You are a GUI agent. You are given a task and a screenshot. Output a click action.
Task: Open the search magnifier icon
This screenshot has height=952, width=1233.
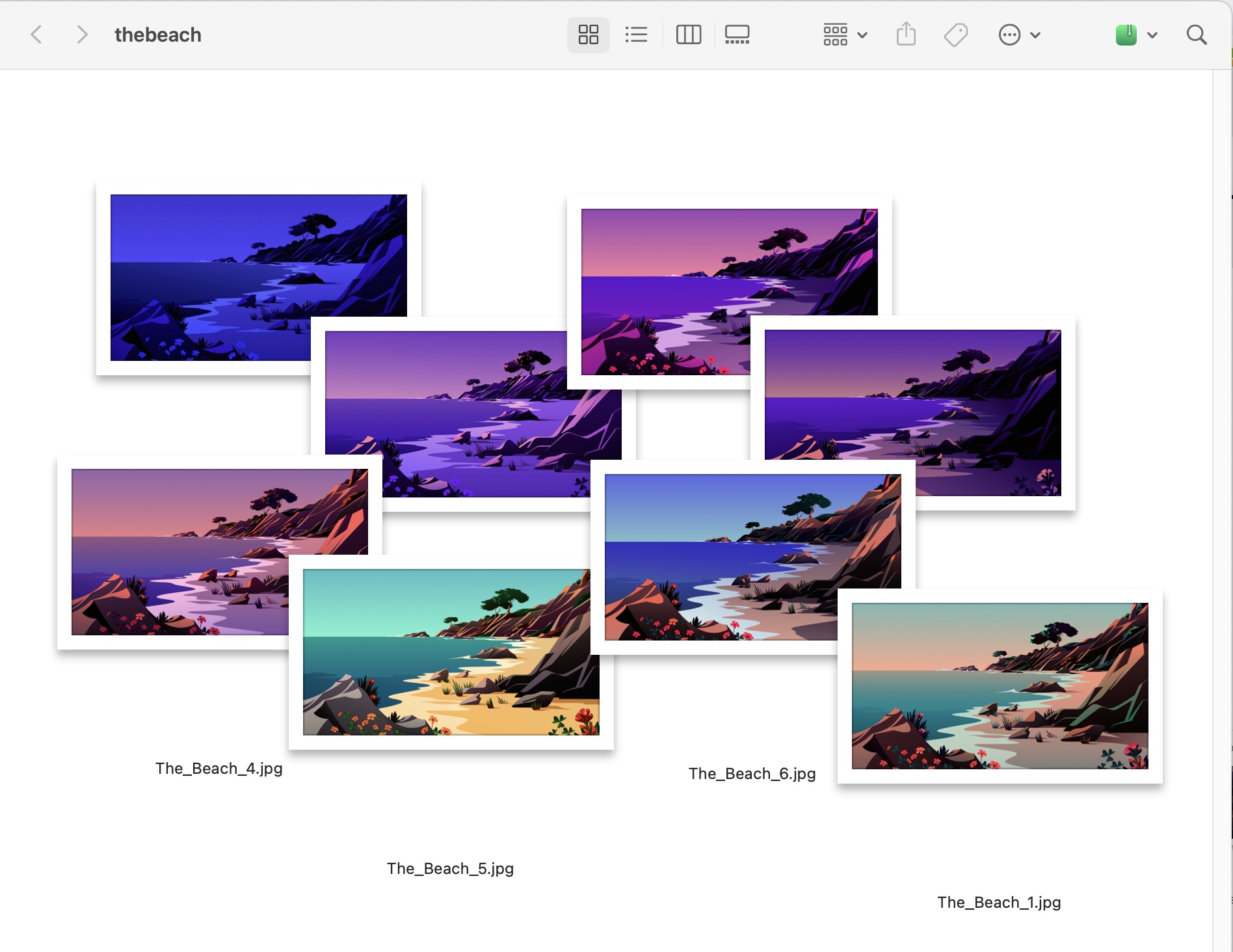[1197, 34]
